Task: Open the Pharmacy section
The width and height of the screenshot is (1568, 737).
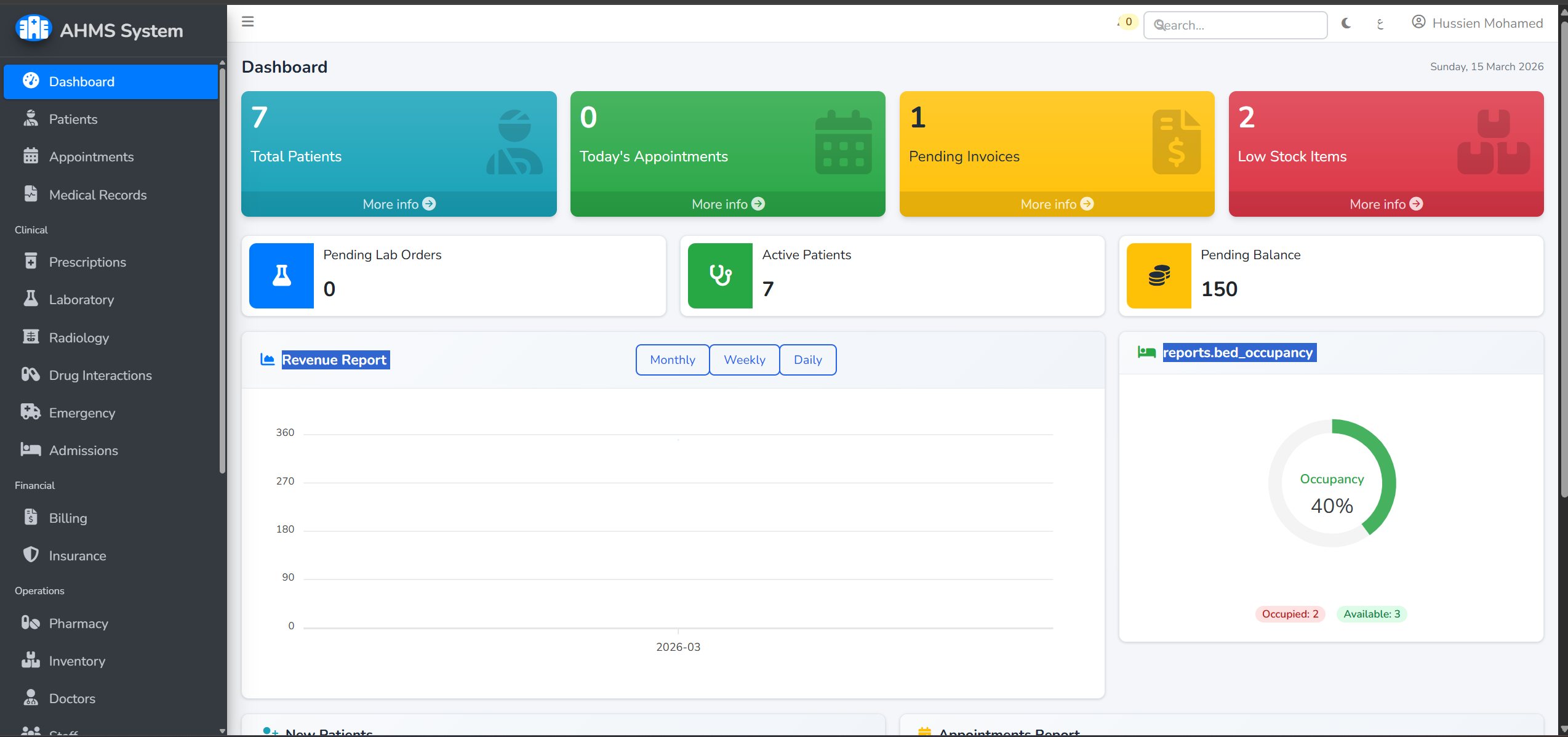Action: tap(79, 623)
